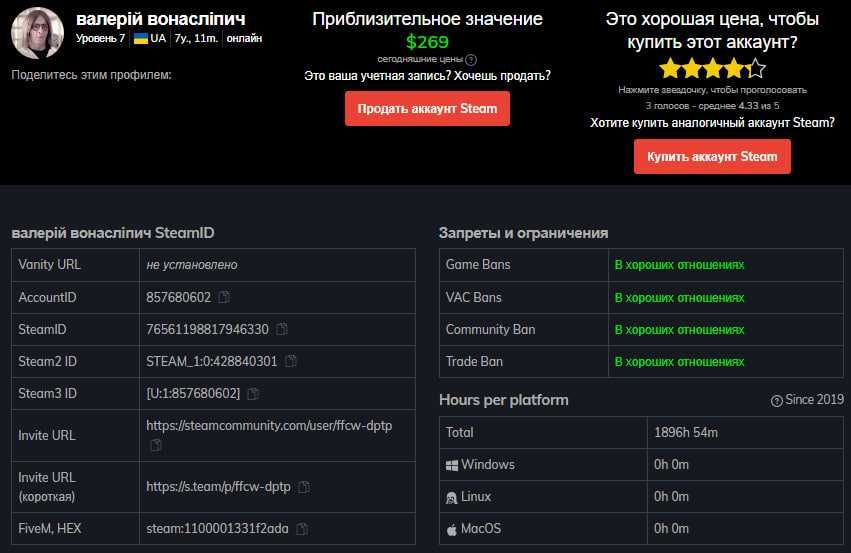Rate the account with the fourth star
The width and height of the screenshot is (851, 553).
734,69
